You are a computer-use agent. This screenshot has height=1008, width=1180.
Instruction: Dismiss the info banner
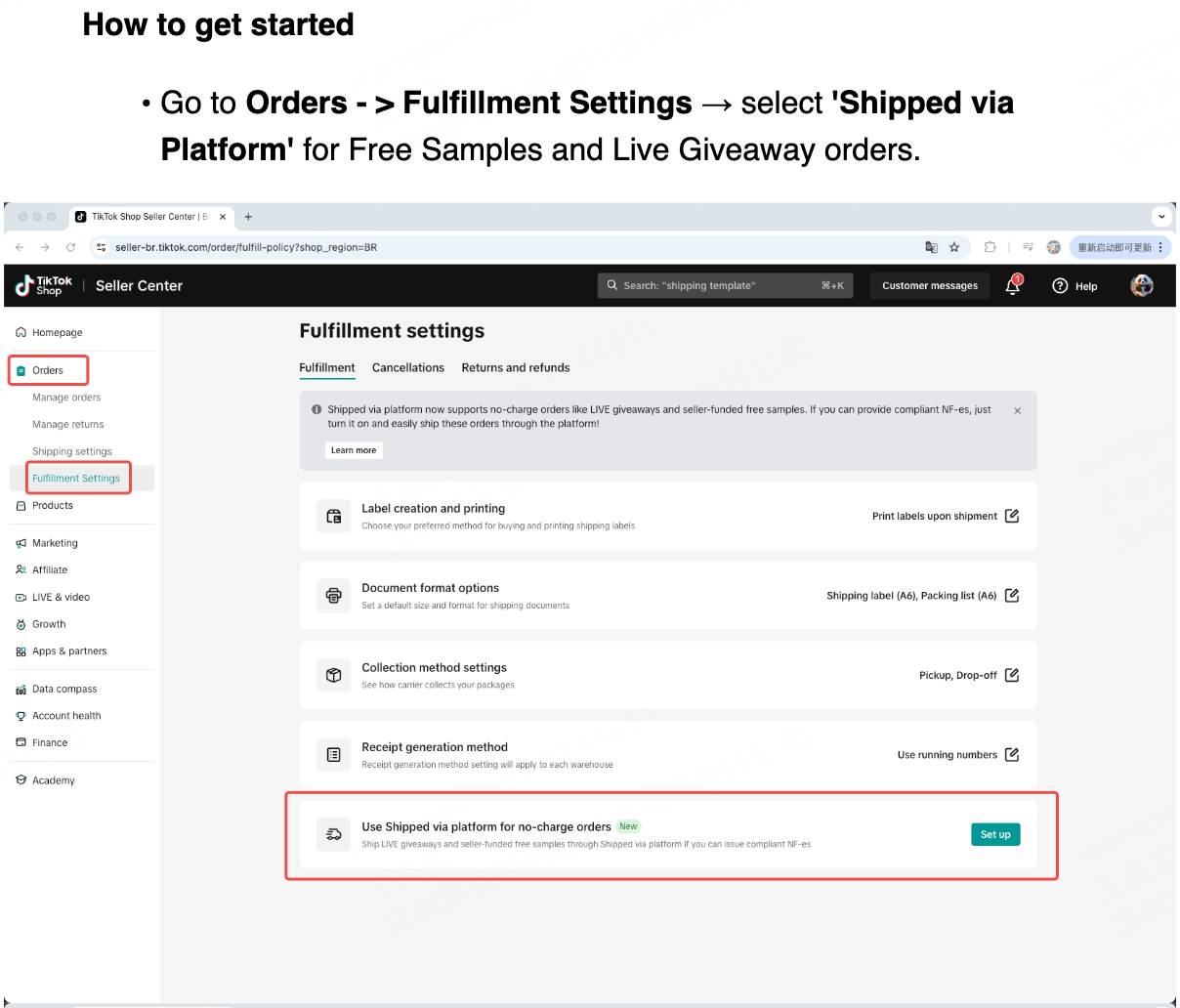pyautogui.click(x=1018, y=411)
